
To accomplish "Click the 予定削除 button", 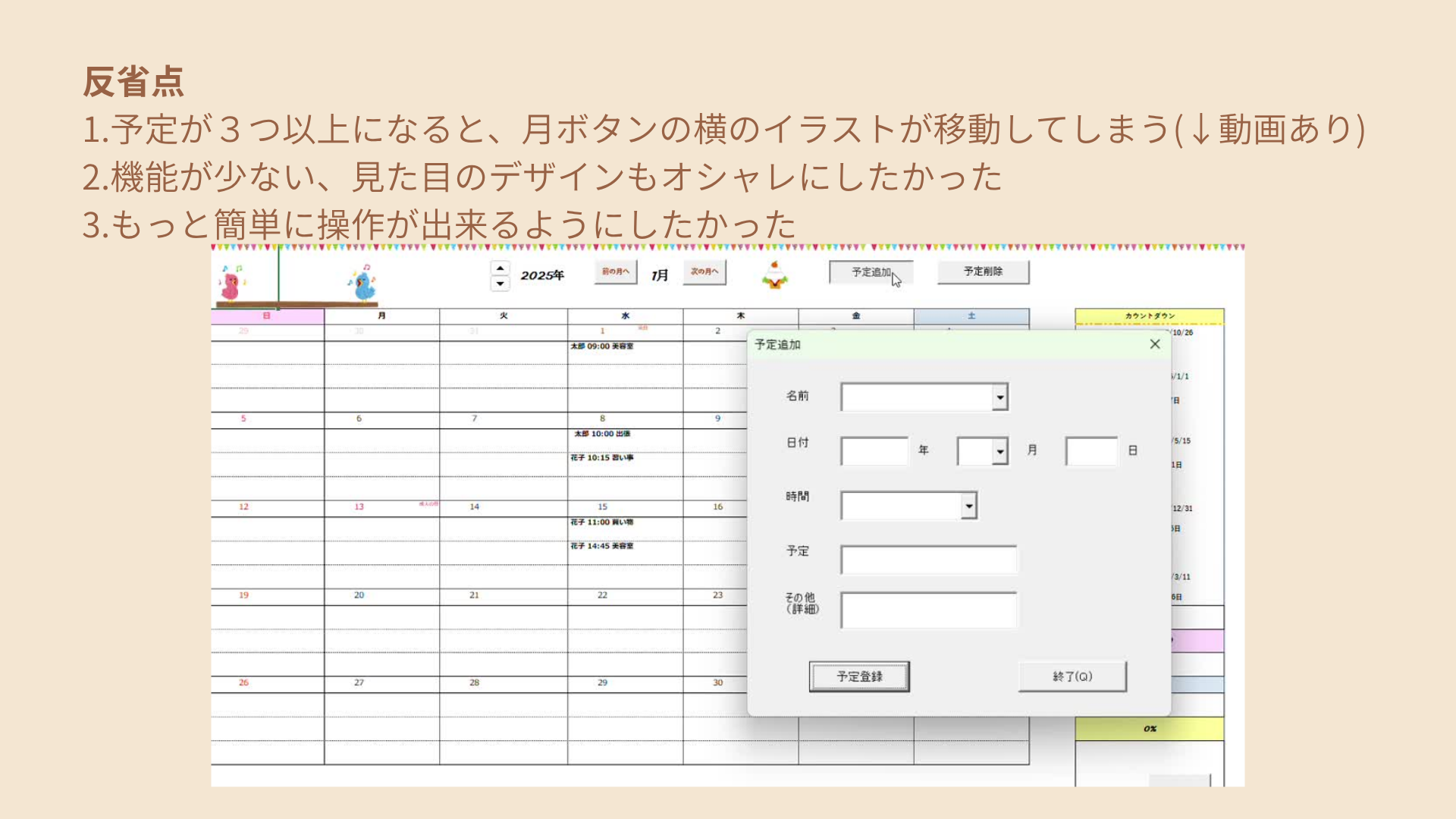I will point(983,271).
